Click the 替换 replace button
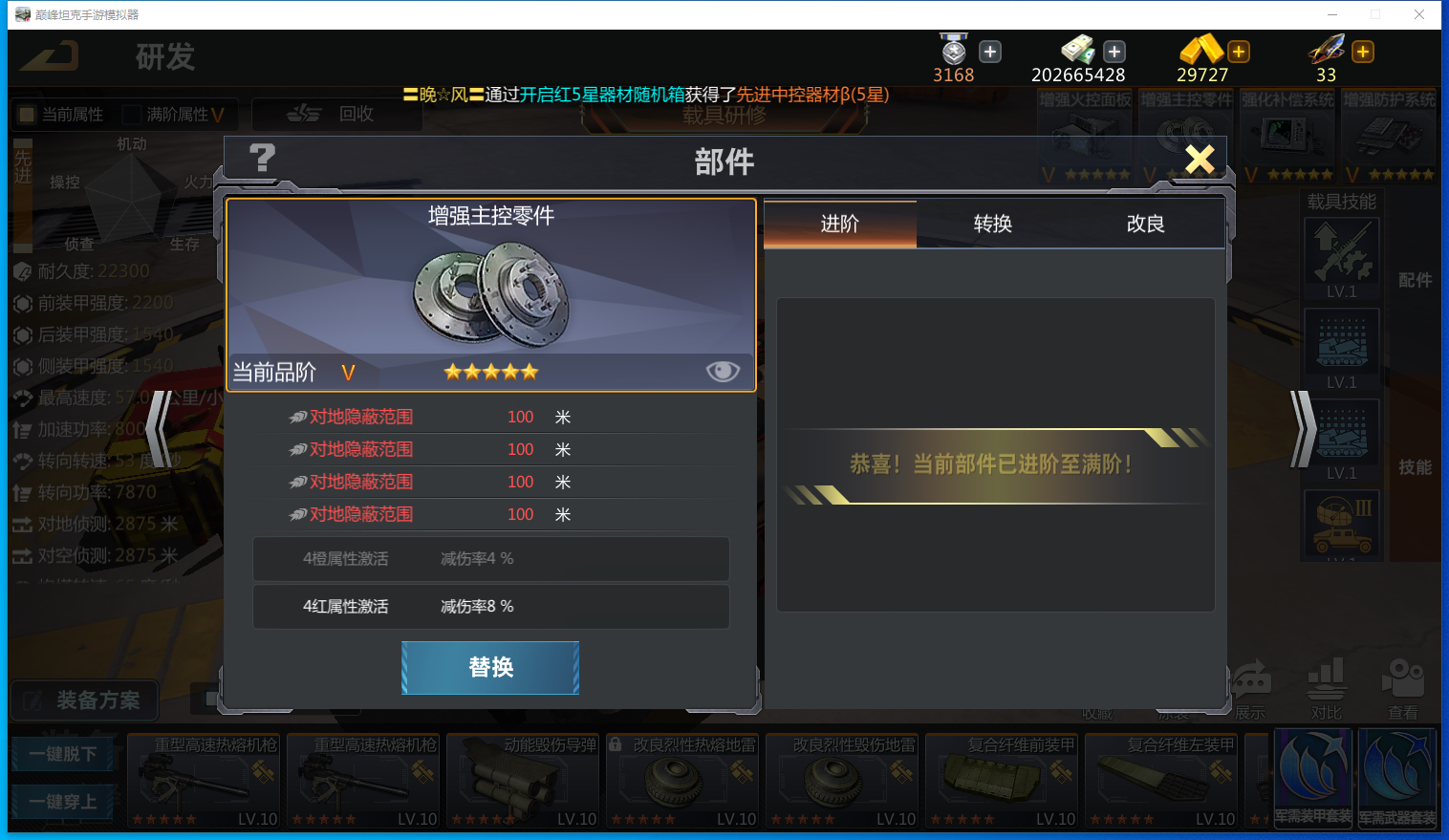 (490, 667)
